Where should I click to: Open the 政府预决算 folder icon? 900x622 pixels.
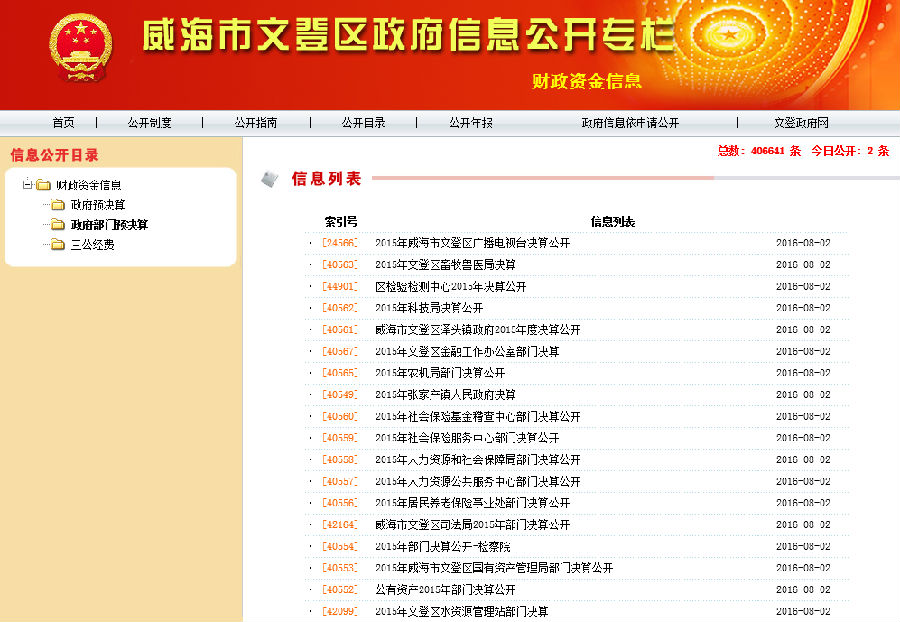57,205
